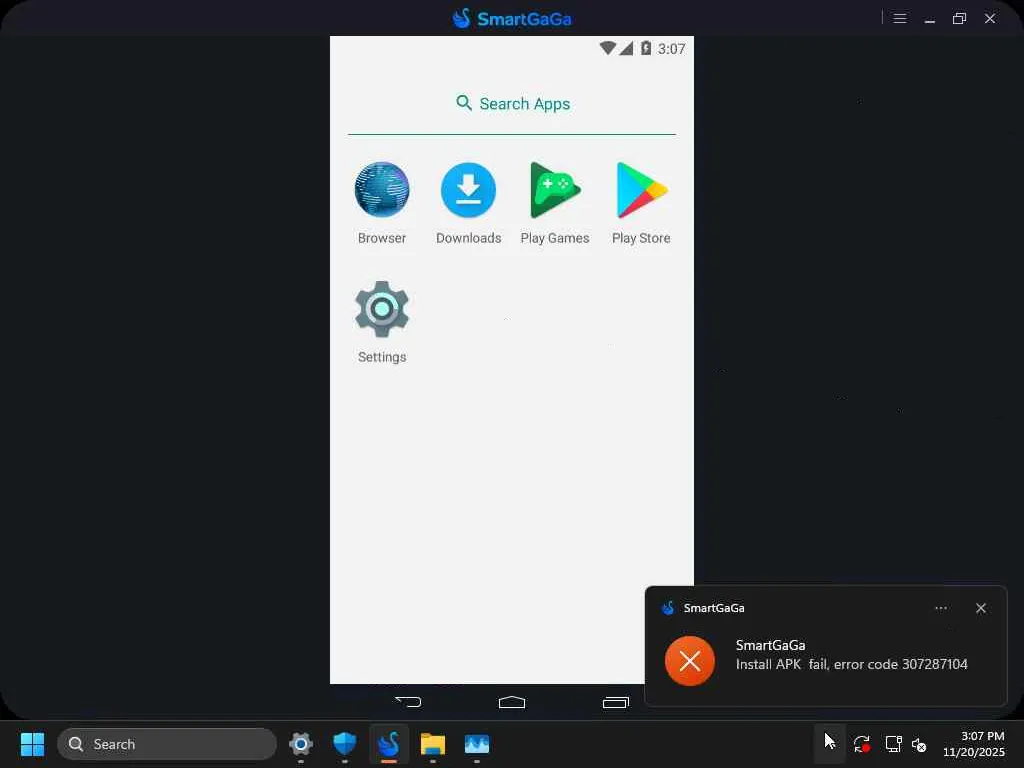This screenshot has height=768, width=1024.
Task: Dismiss the SmartGaGa notification
Action: (x=981, y=608)
